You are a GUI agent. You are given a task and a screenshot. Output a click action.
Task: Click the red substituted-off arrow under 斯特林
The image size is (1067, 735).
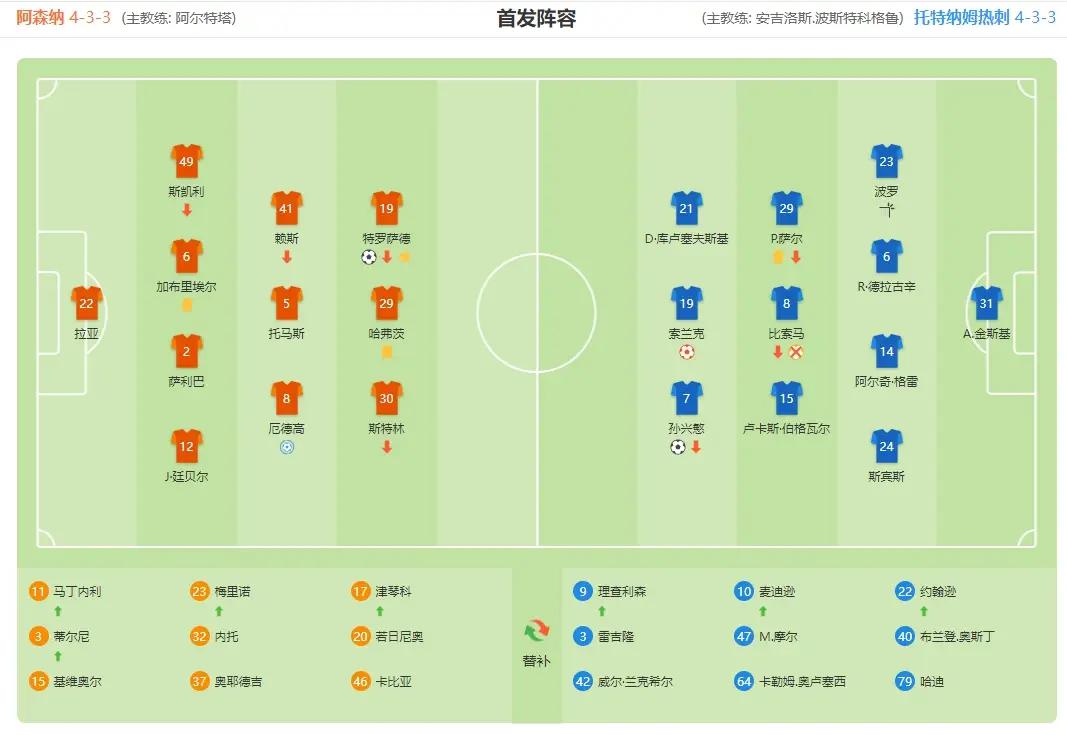[x=387, y=447]
